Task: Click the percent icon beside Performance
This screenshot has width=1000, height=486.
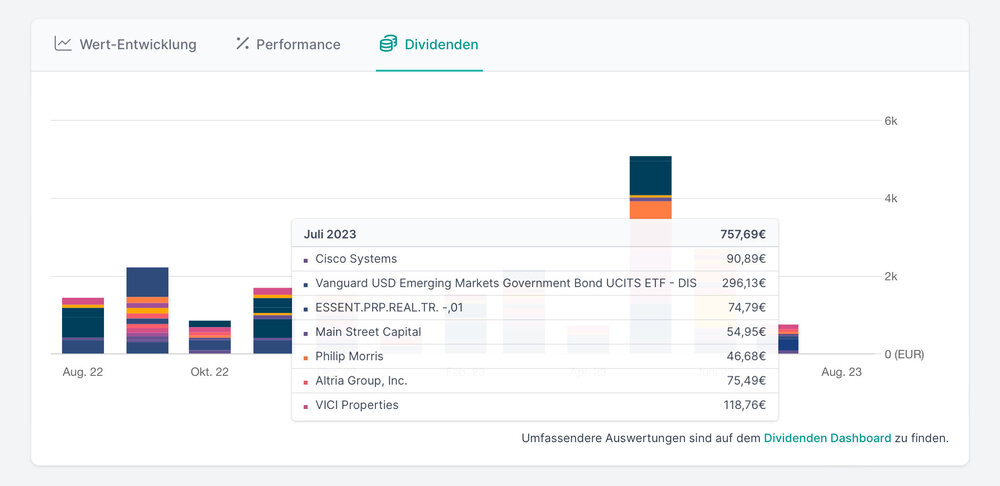Action: pyautogui.click(x=242, y=44)
